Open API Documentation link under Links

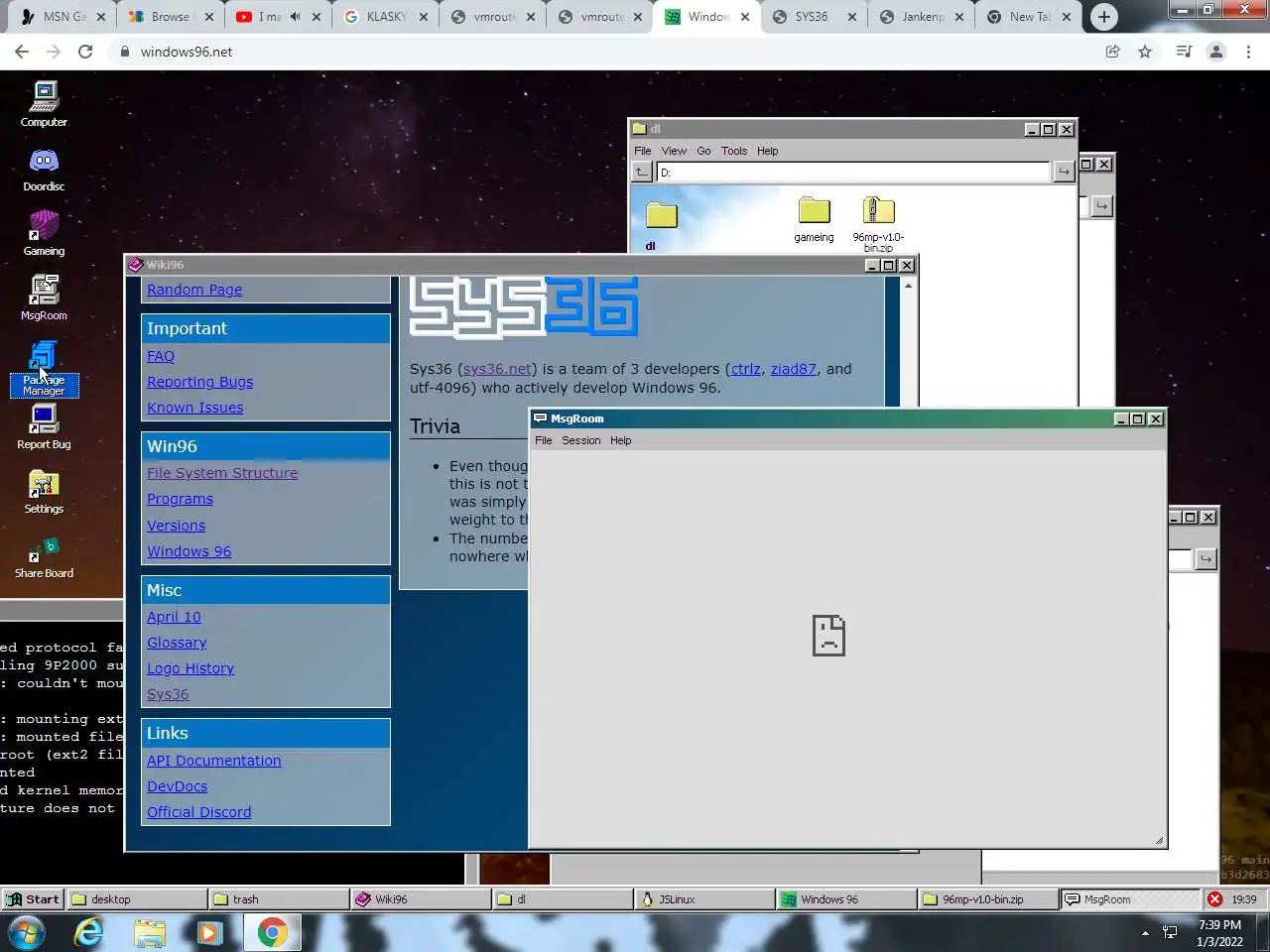[x=214, y=761]
